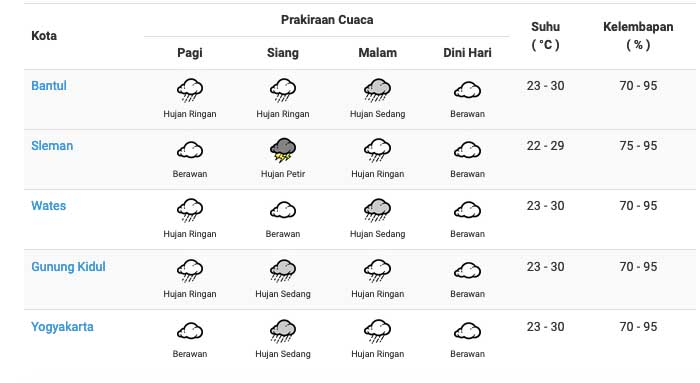Click the Kelembapan column header
This screenshot has width=700, height=383.
click(x=638, y=36)
